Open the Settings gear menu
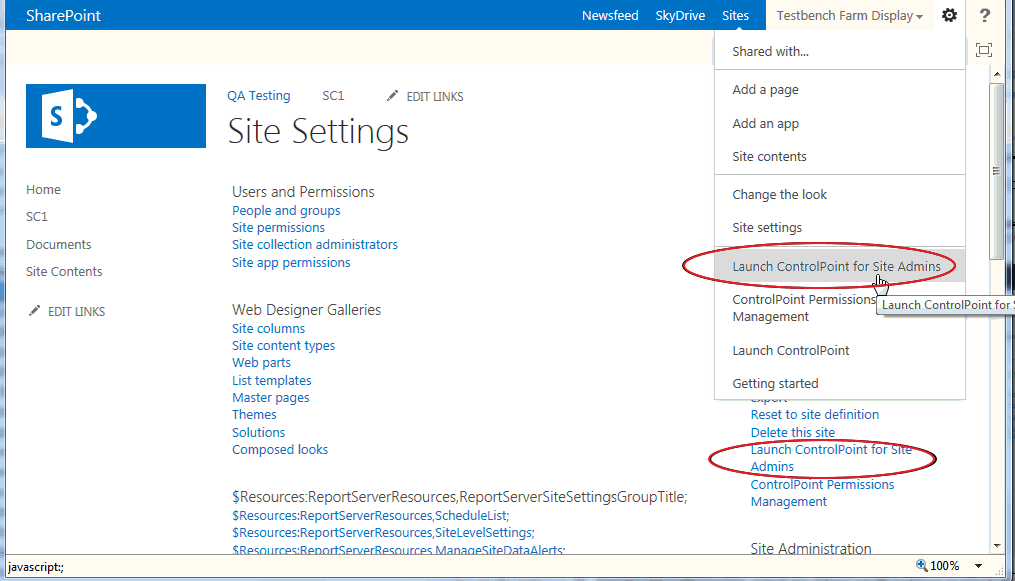Image resolution: width=1015 pixels, height=581 pixels. [948, 15]
